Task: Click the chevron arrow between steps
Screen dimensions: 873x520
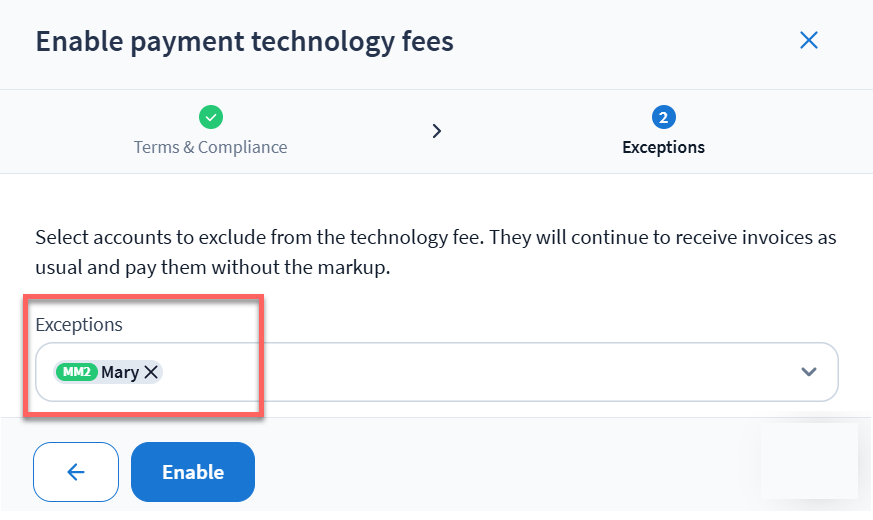Action: [x=436, y=131]
